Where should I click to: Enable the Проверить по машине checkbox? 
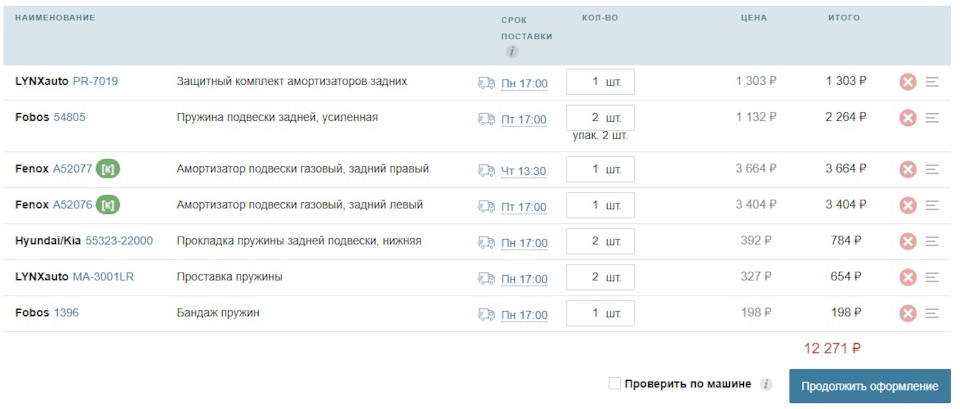coord(615,383)
